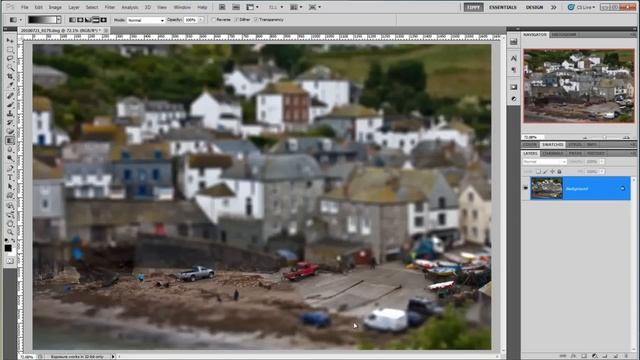Screen dimensions: 640x360
Task: Open the Filter menu
Action: [110, 7]
